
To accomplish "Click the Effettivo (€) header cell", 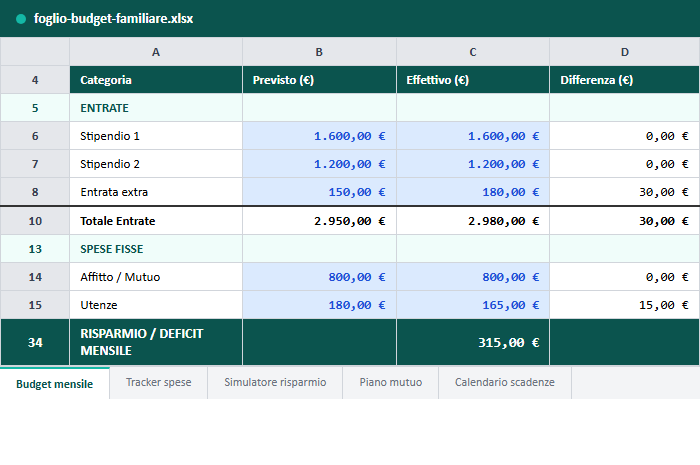I will (x=473, y=80).
